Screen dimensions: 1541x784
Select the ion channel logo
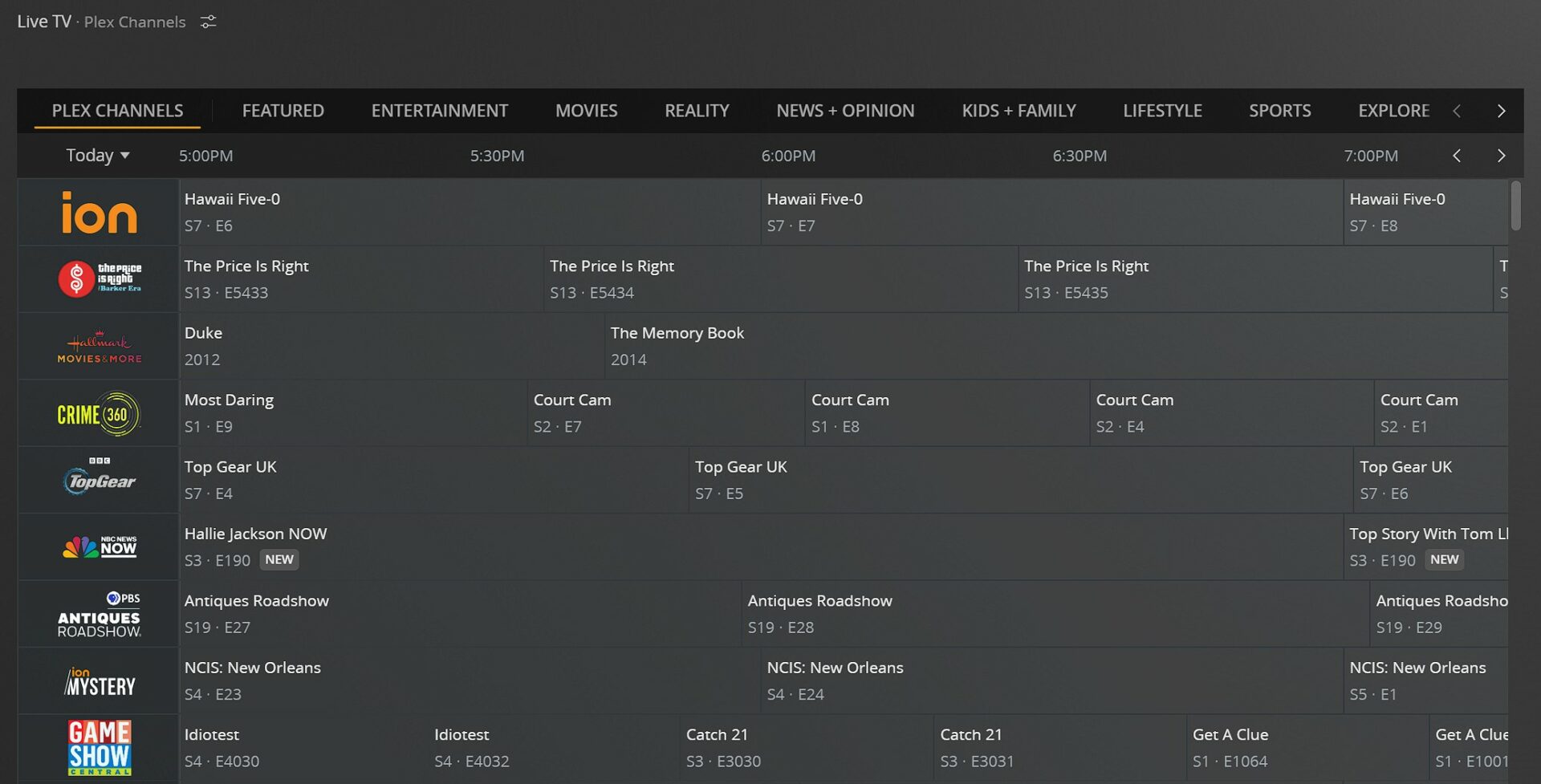pyautogui.click(x=100, y=213)
